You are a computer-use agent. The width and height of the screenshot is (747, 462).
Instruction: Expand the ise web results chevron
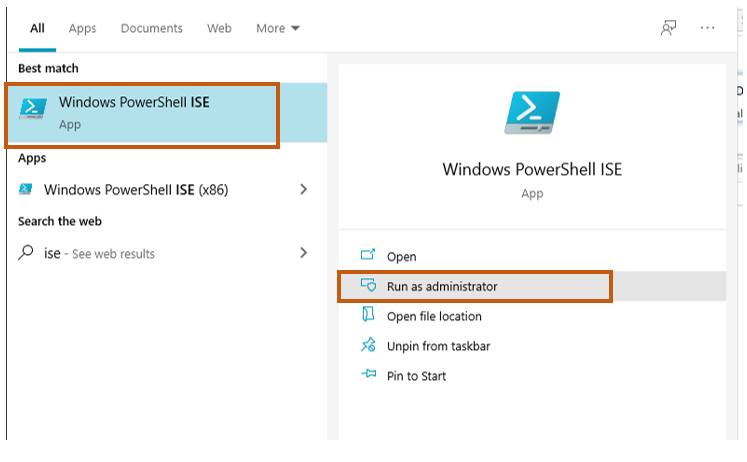tap(303, 252)
